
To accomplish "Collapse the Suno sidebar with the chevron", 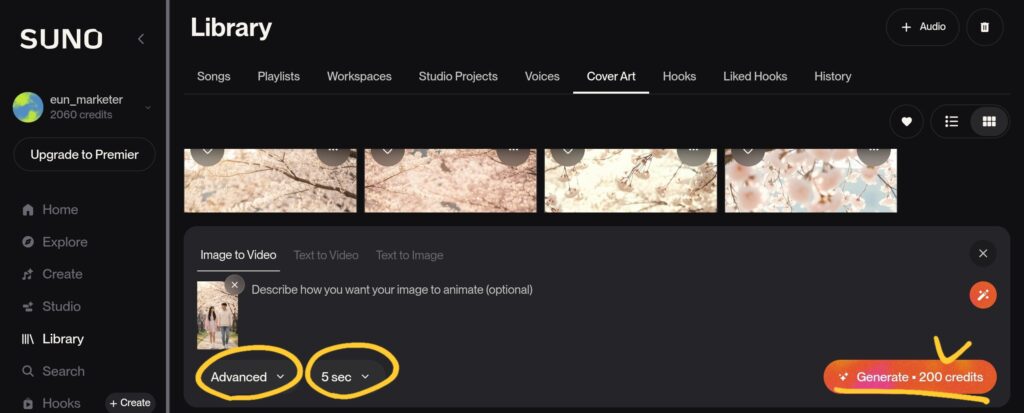I will coord(141,39).
